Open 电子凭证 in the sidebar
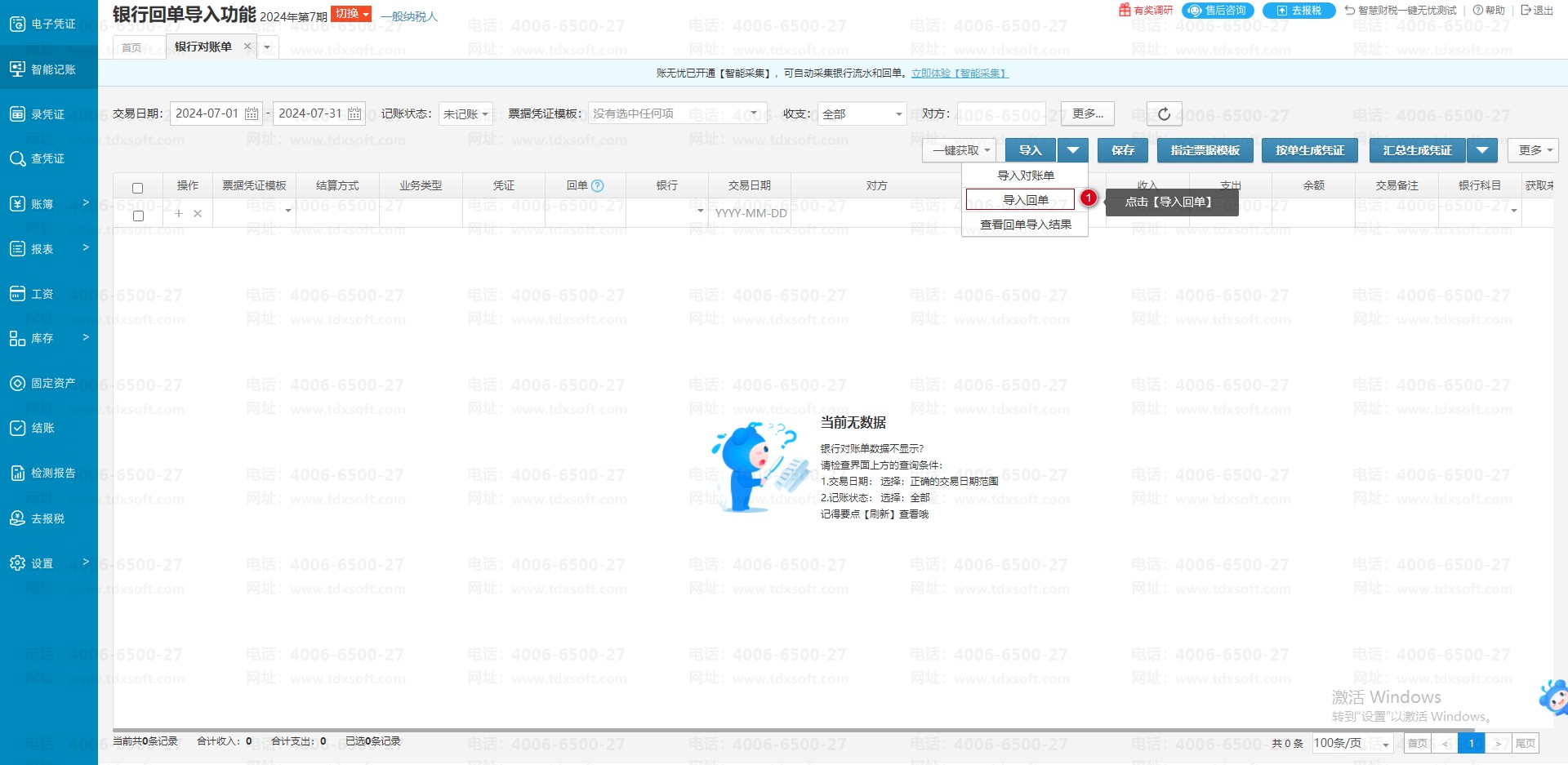This screenshot has width=1568, height=765. [x=49, y=24]
